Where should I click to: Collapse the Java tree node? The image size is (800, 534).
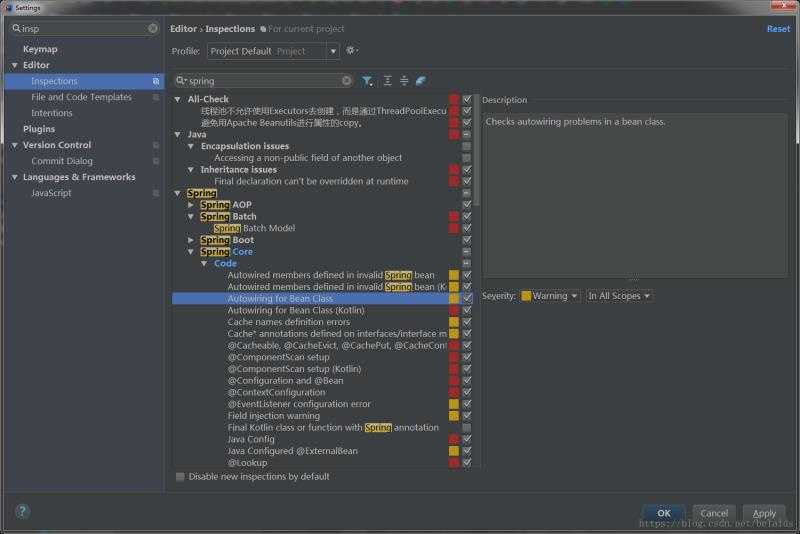click(178, 135)
